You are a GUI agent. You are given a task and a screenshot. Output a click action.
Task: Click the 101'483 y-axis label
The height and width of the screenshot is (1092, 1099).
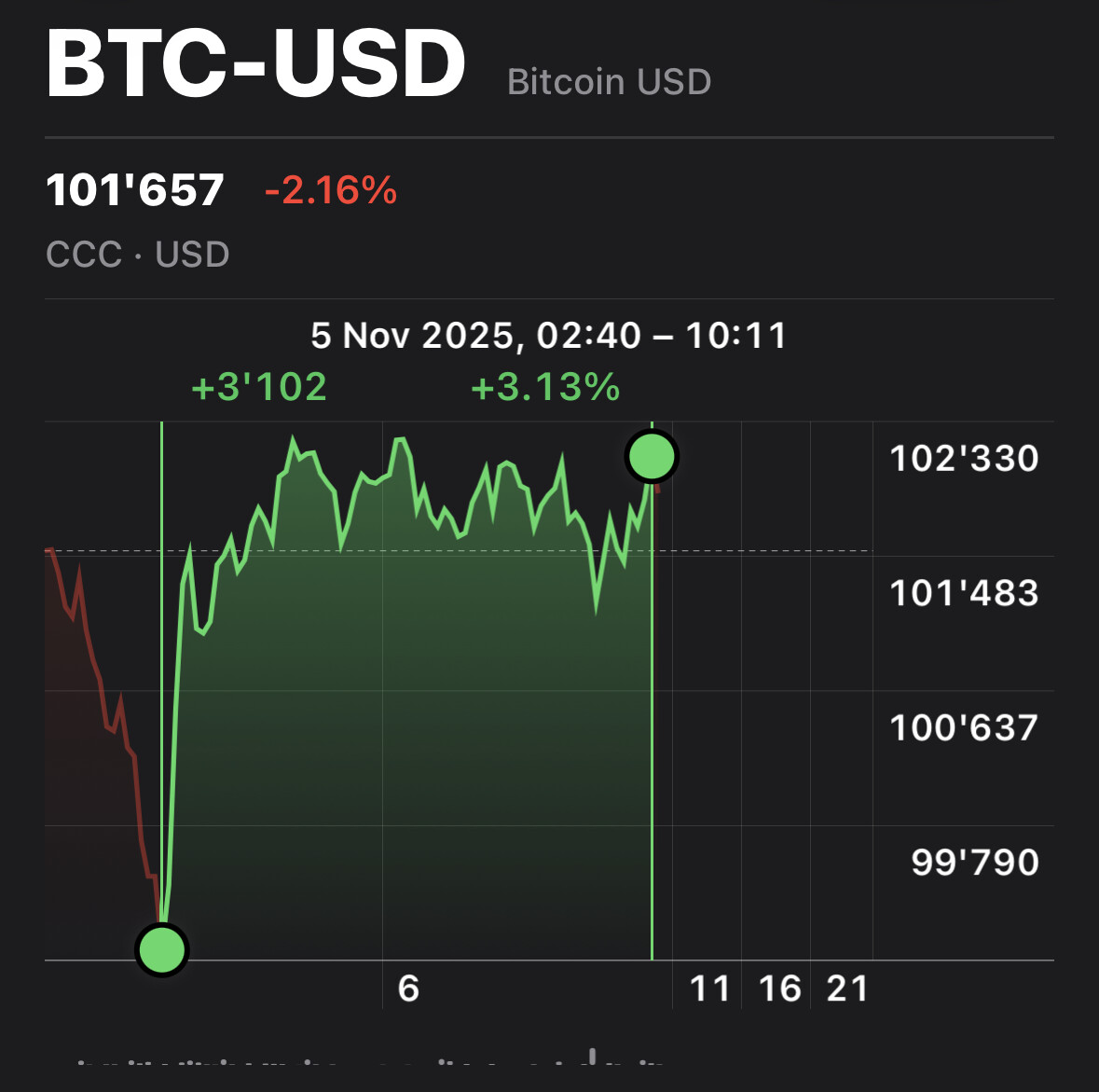tap(964, 593)
